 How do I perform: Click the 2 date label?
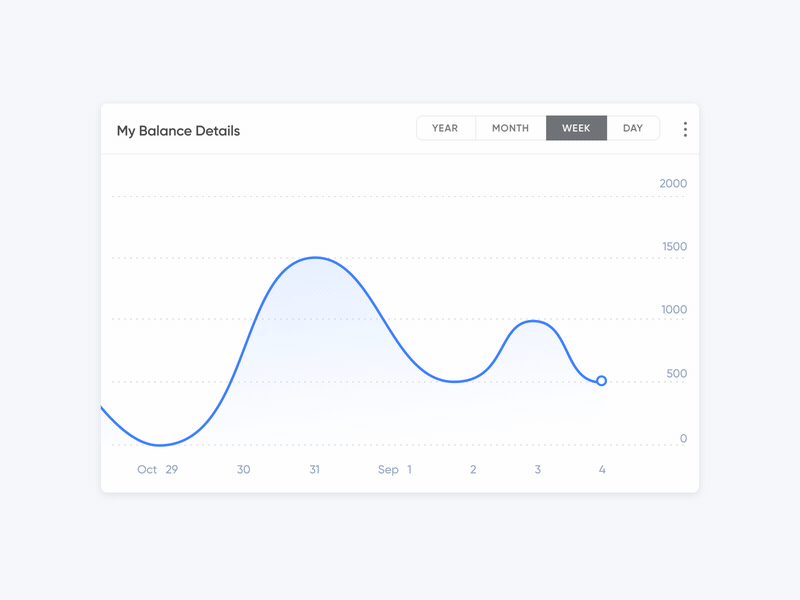point(473,469)
